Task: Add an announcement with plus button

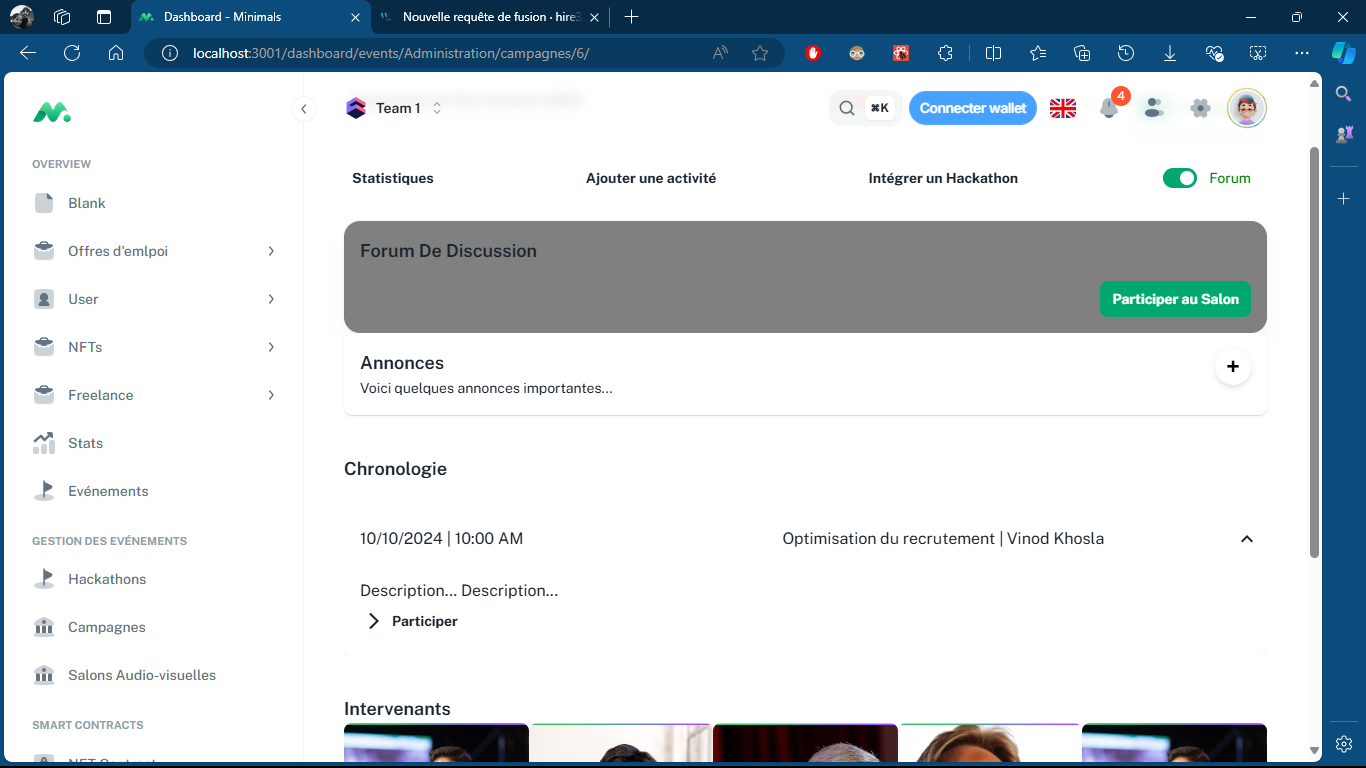Action: (1232, 367)
